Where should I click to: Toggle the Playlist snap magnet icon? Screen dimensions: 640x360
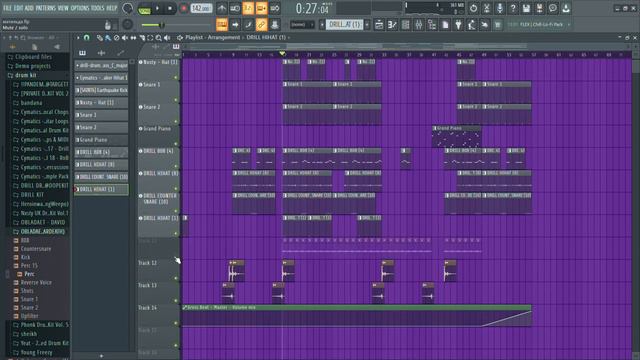(87, 38)
